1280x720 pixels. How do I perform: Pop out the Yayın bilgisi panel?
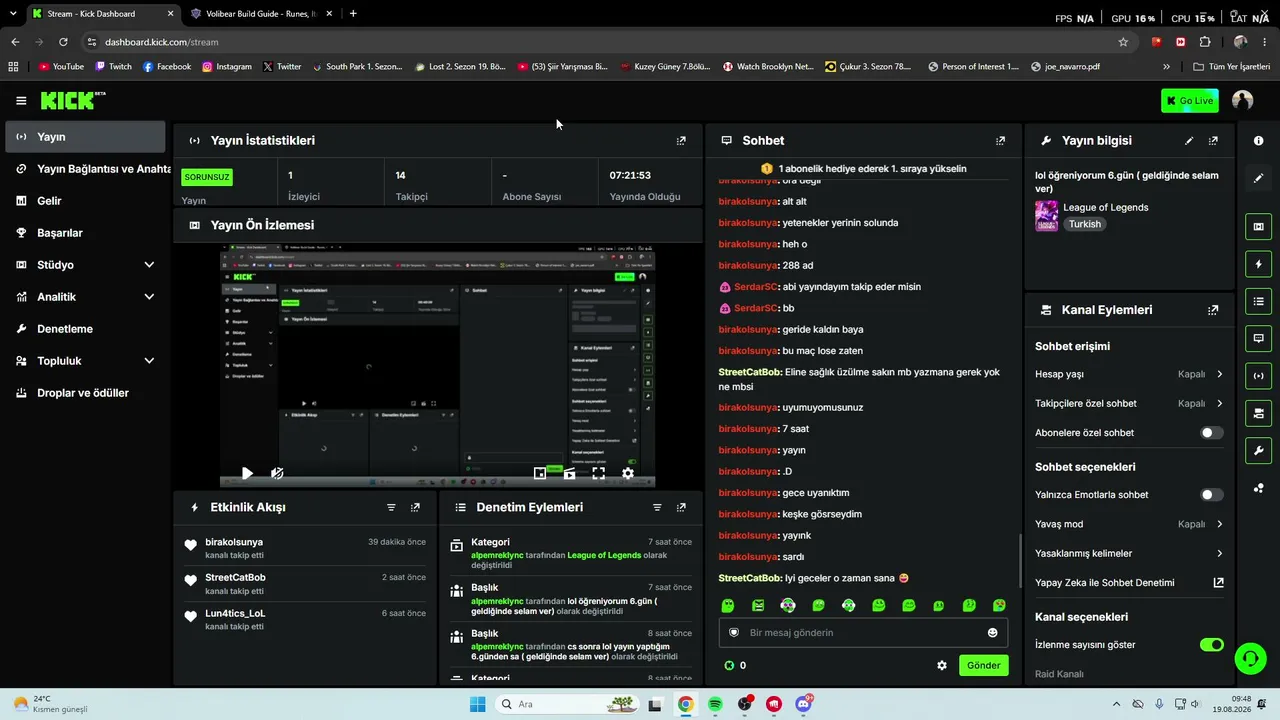click(1213, 141)
